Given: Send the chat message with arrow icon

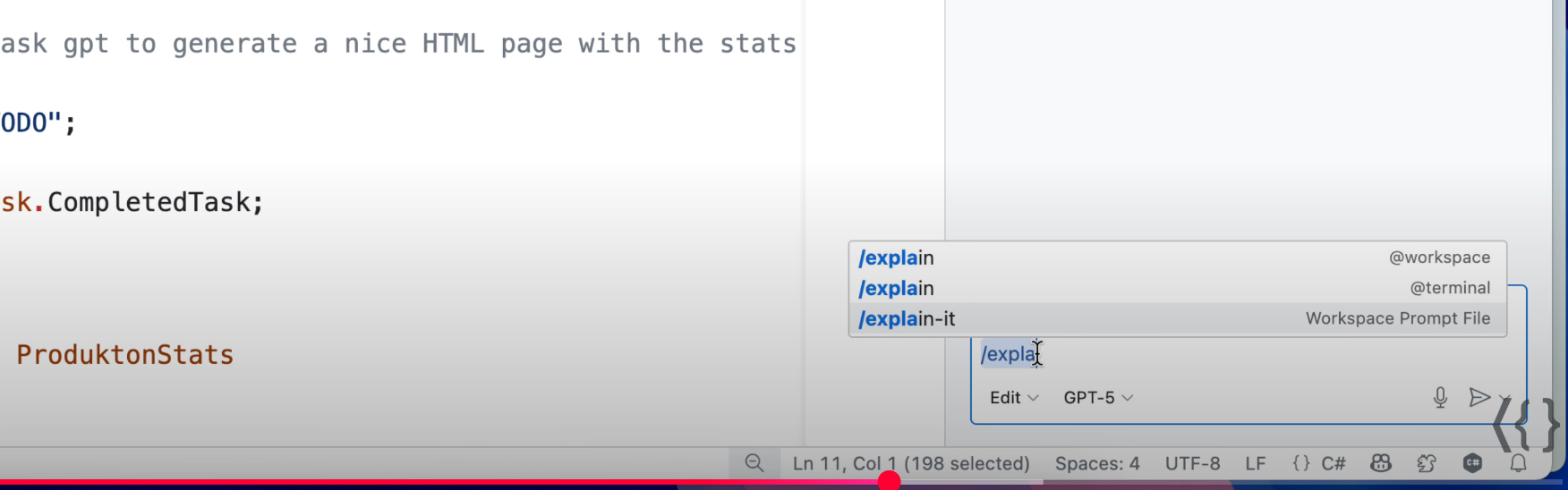Looking at the screenshot, I should click(x=1479, y=397).
